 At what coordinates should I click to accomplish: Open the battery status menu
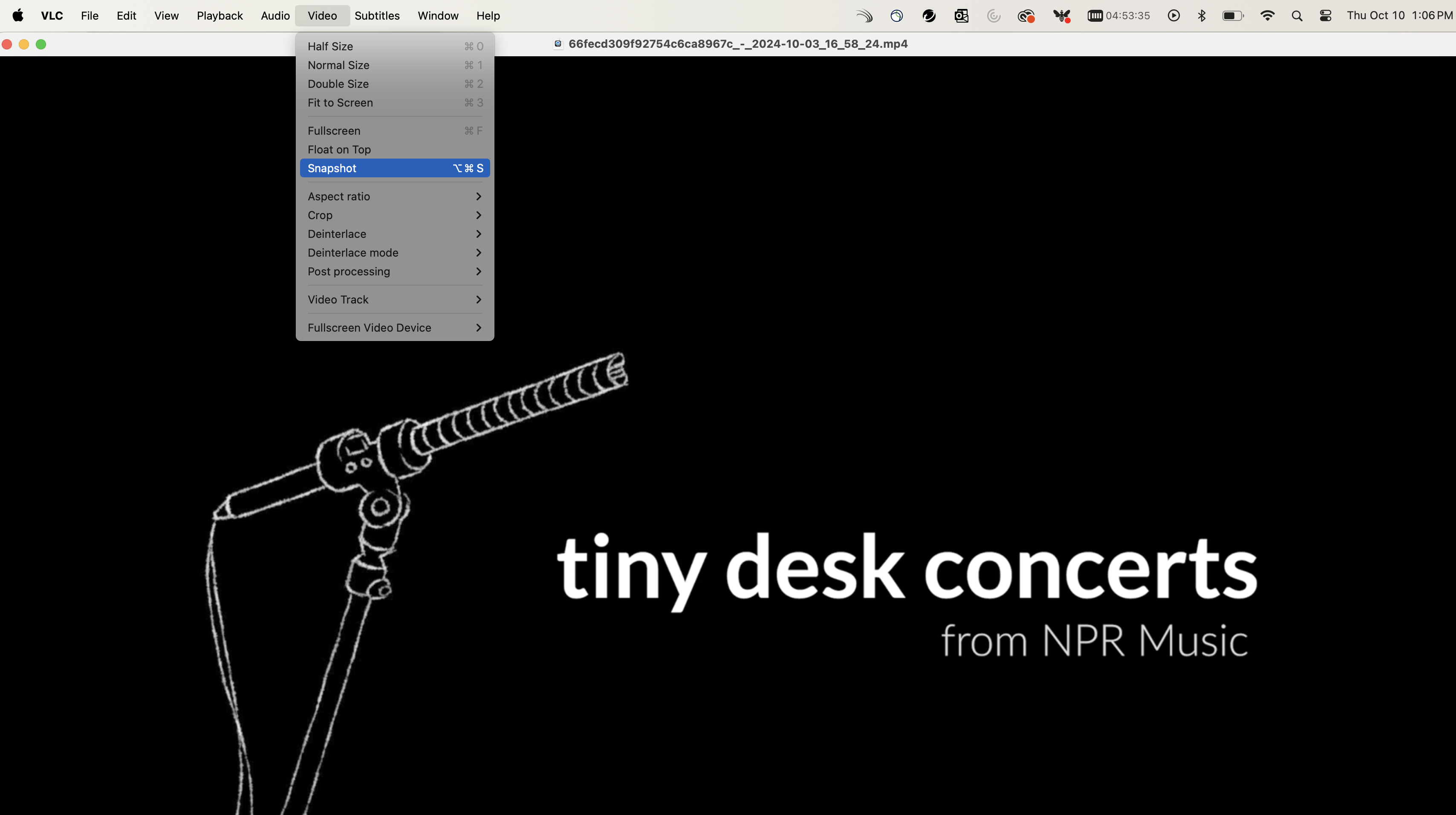coord(1234,15)
